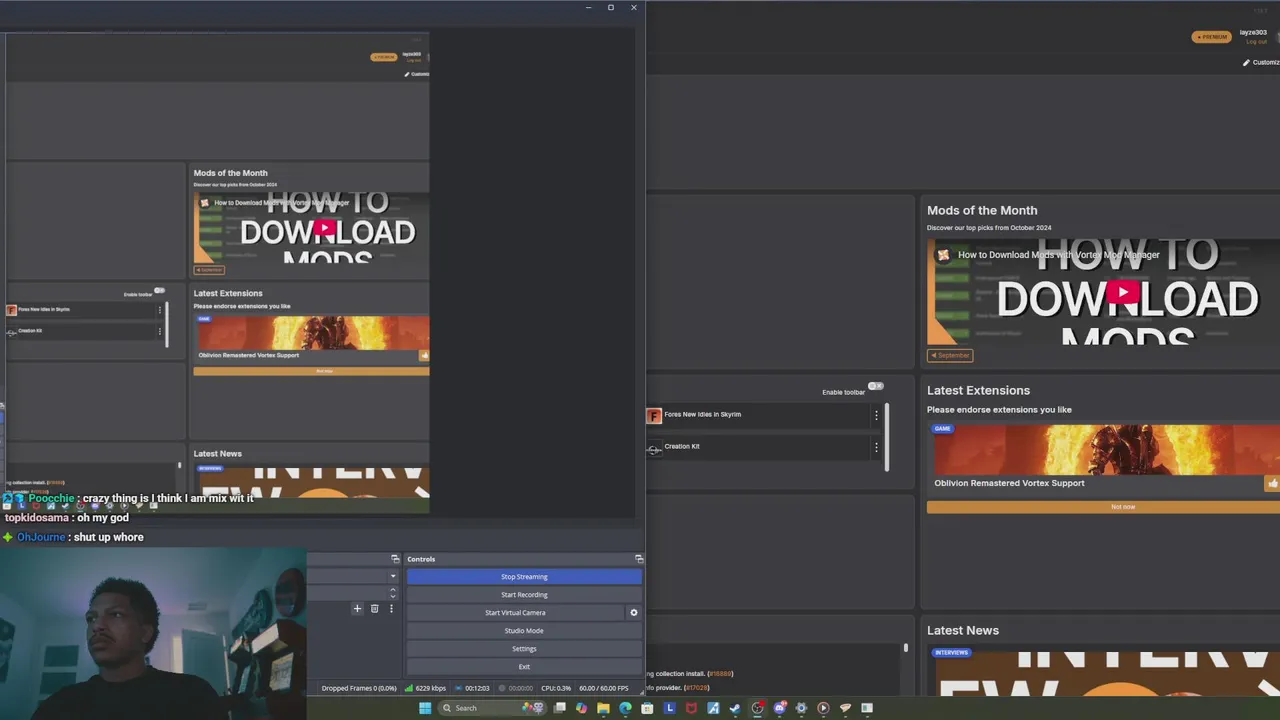1280x720 pixels.
Task: Click the September button under video
Action: pyautogui.click(x=950, y=355)
